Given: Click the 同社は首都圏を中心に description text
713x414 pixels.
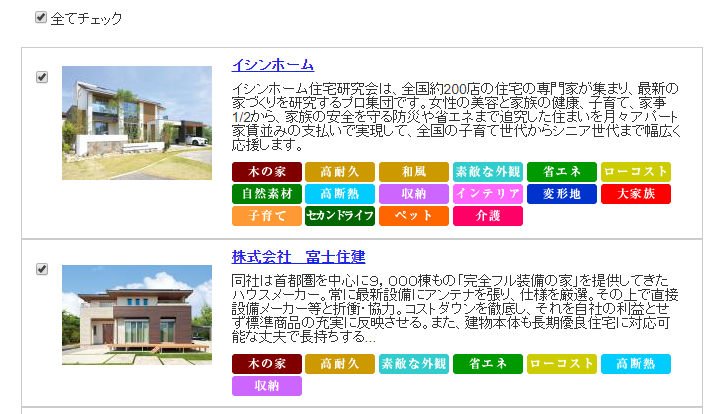Looking at the screenshot, I should (x=455, y=308).
